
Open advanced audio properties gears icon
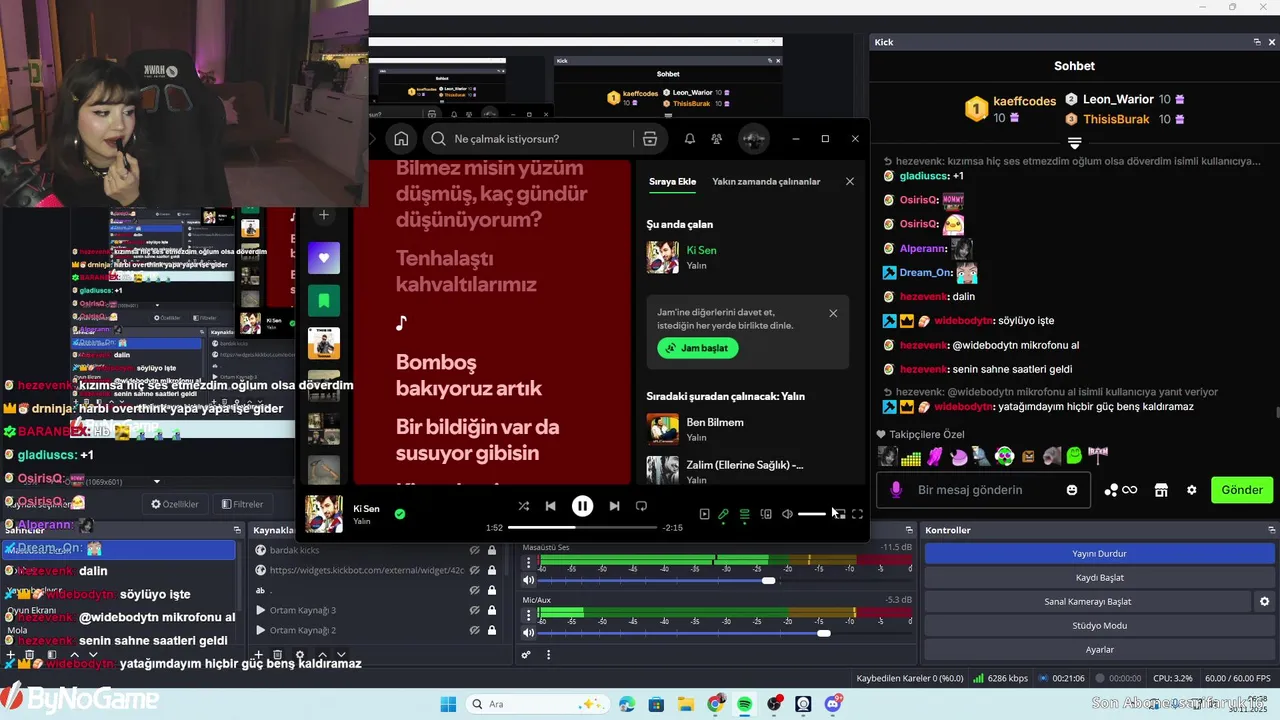pos(526,655)
